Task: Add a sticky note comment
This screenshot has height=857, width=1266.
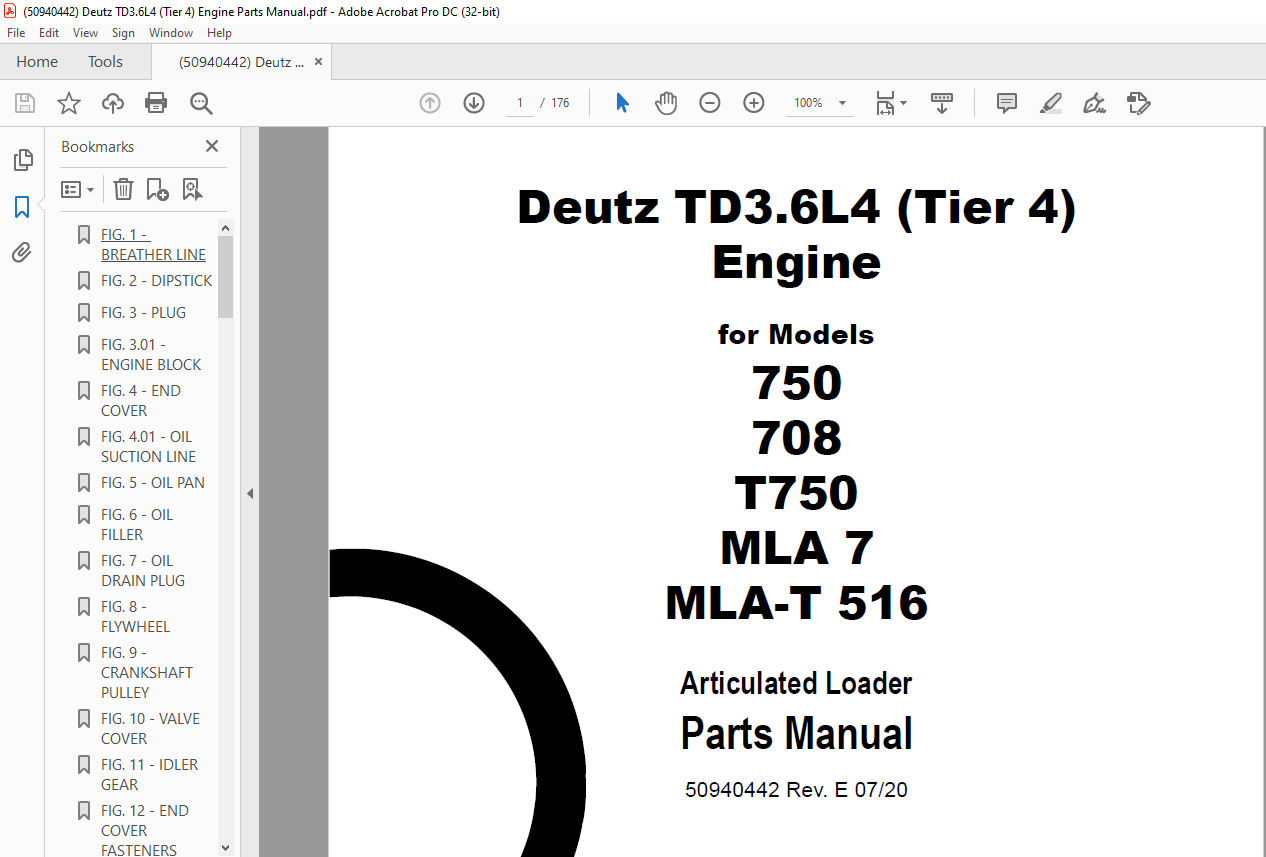Action: pyautogui.click(x=1007, y=103)
